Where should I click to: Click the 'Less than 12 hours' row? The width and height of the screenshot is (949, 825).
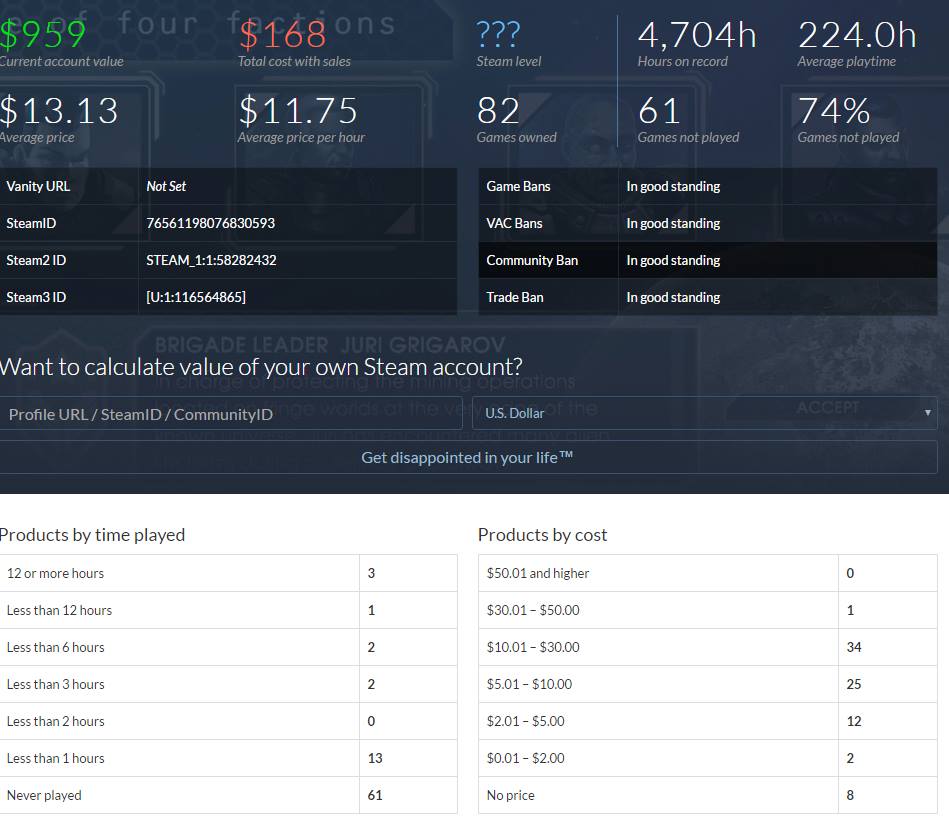(228, 610)
